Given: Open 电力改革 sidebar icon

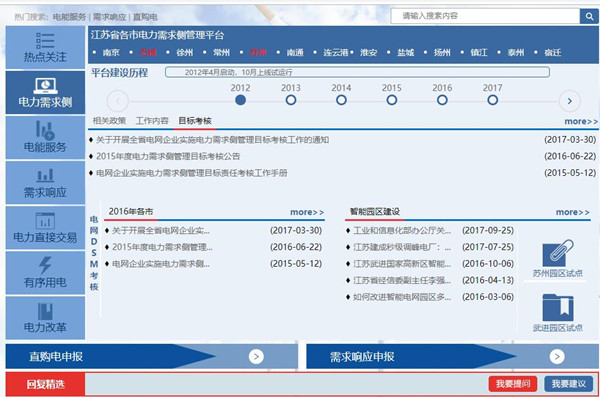Looking at the screenshot, I should [45, 311].
